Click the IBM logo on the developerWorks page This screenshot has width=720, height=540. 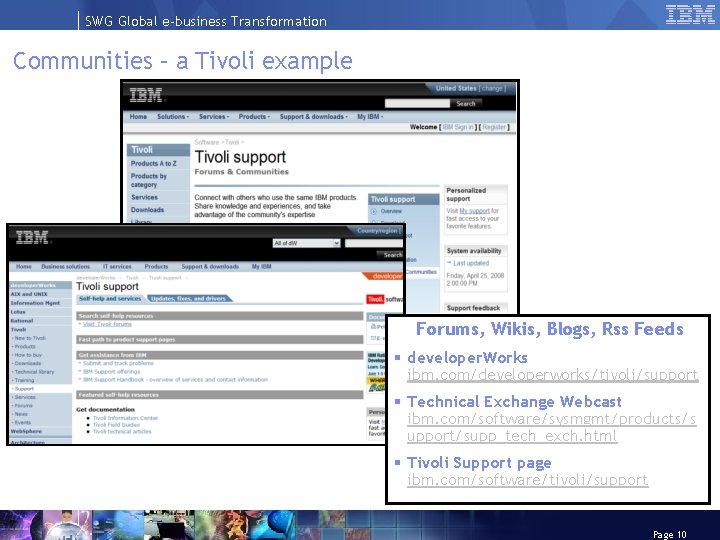[32, 237]
